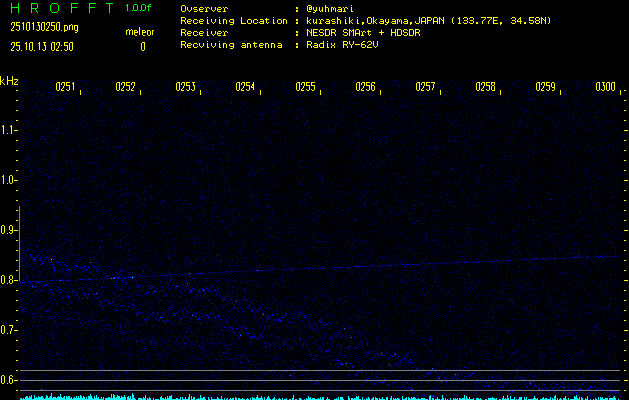
Task: Click the 0300 time marker
Action: click(605, 87)
